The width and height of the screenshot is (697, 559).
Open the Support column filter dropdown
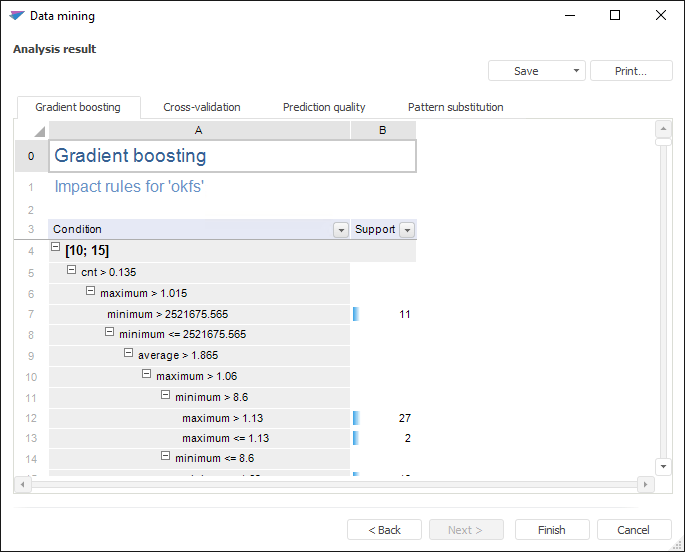point(407,230)
